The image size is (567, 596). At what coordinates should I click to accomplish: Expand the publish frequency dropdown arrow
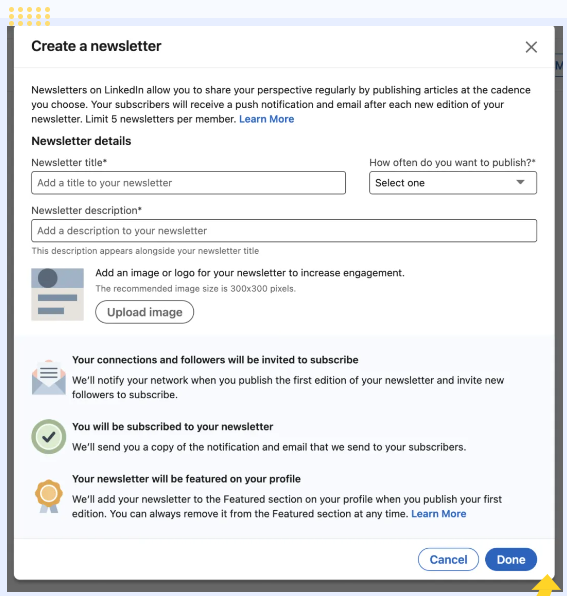coord(520,182)
